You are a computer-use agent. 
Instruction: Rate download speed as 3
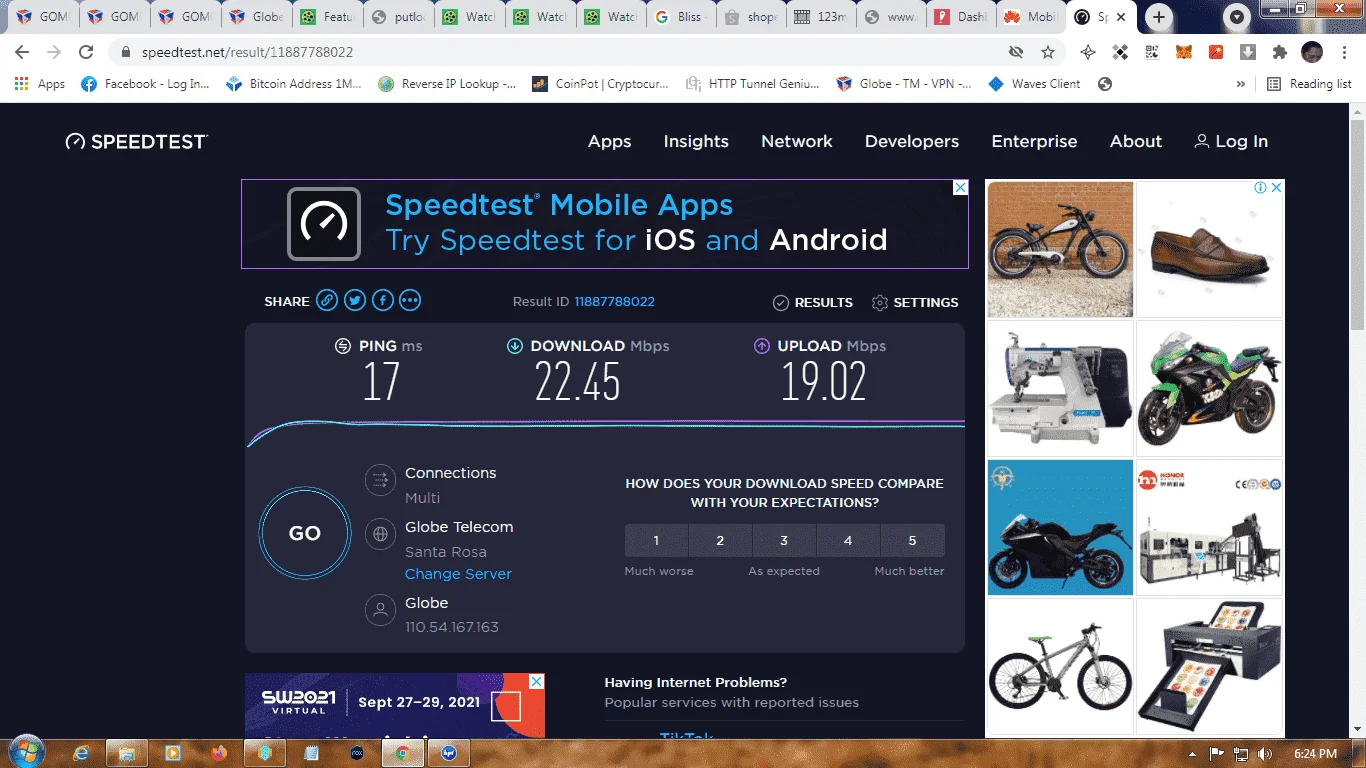784,540
